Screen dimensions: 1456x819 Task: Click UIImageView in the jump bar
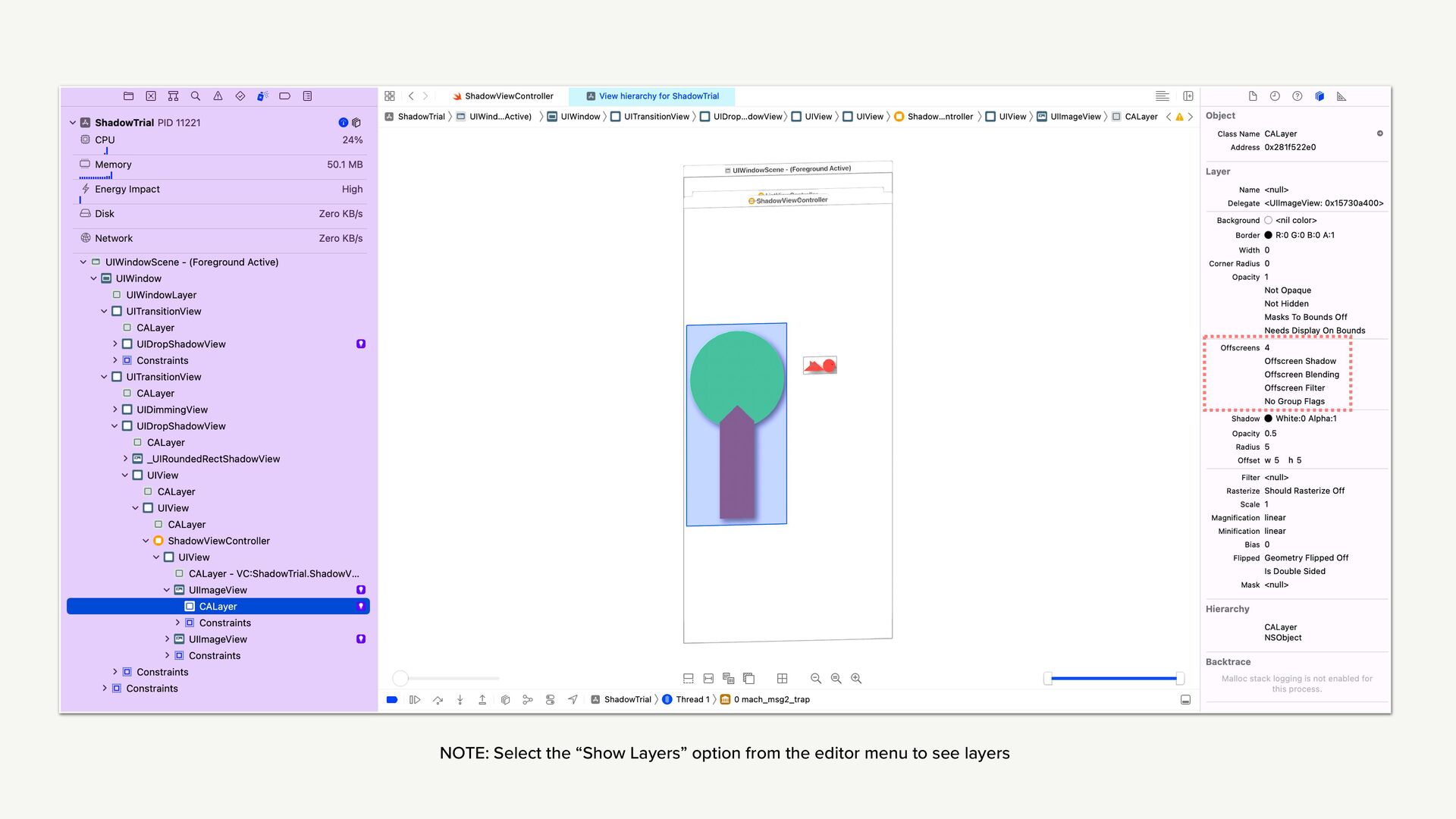pyautogui.click(x=1069, y=117)
